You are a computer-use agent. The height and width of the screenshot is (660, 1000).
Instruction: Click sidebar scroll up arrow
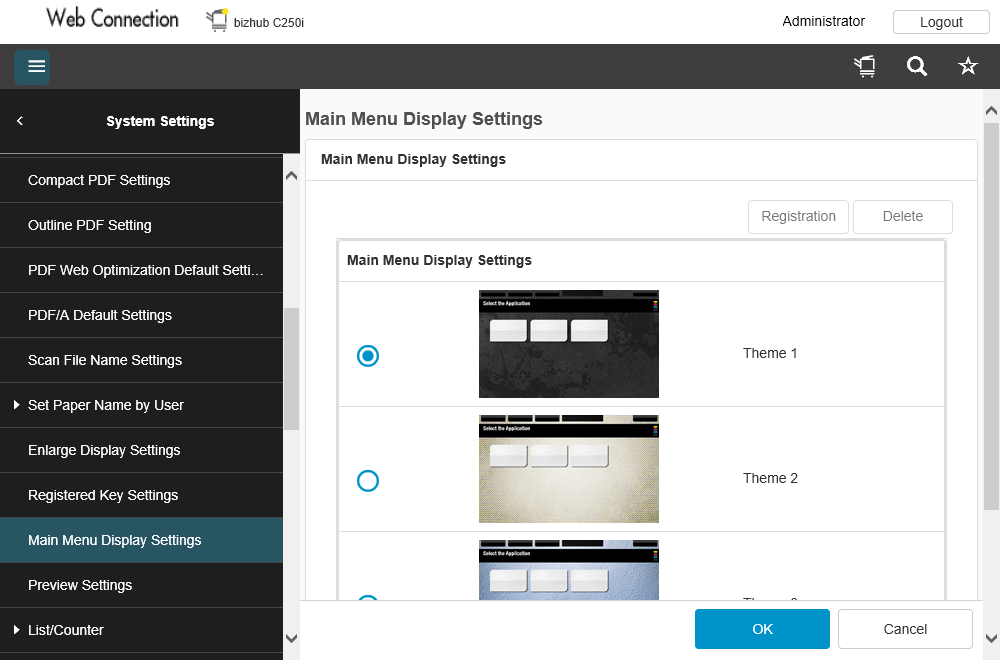291,175
